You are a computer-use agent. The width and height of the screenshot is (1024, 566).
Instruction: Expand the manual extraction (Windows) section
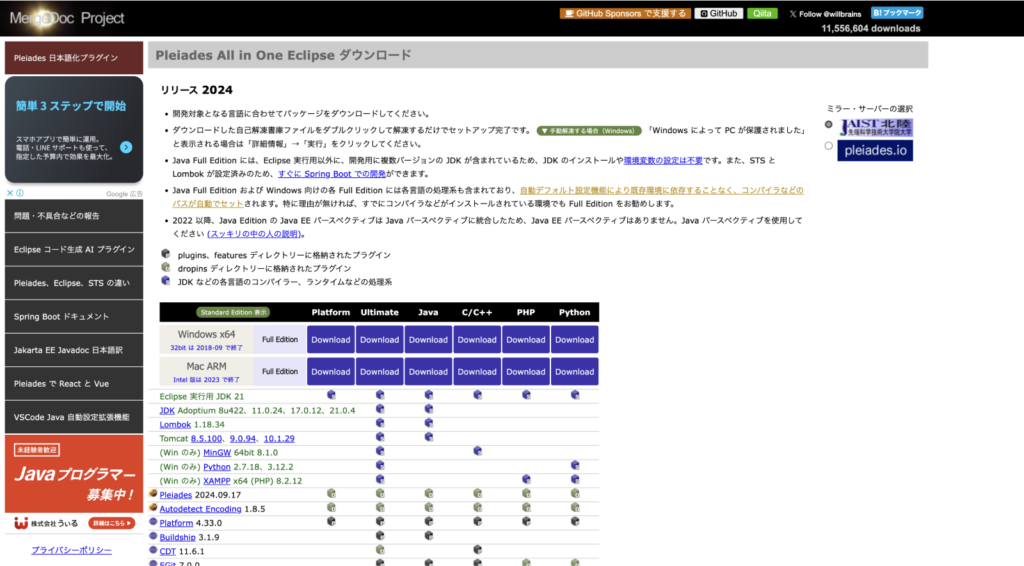coord(588,130)
